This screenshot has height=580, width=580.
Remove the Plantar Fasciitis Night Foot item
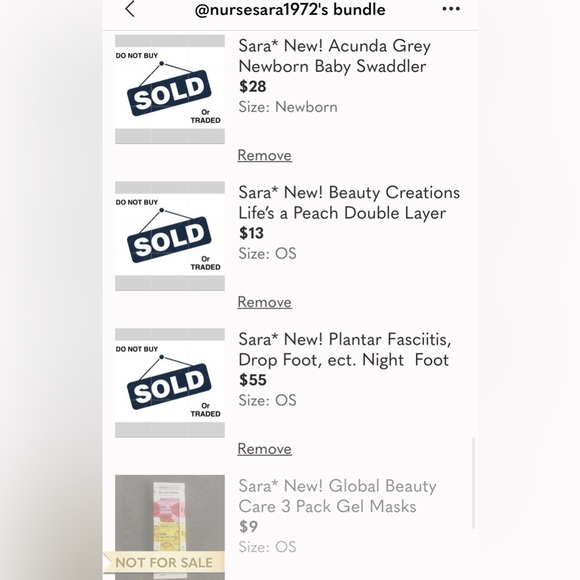(x=264, y=449)
